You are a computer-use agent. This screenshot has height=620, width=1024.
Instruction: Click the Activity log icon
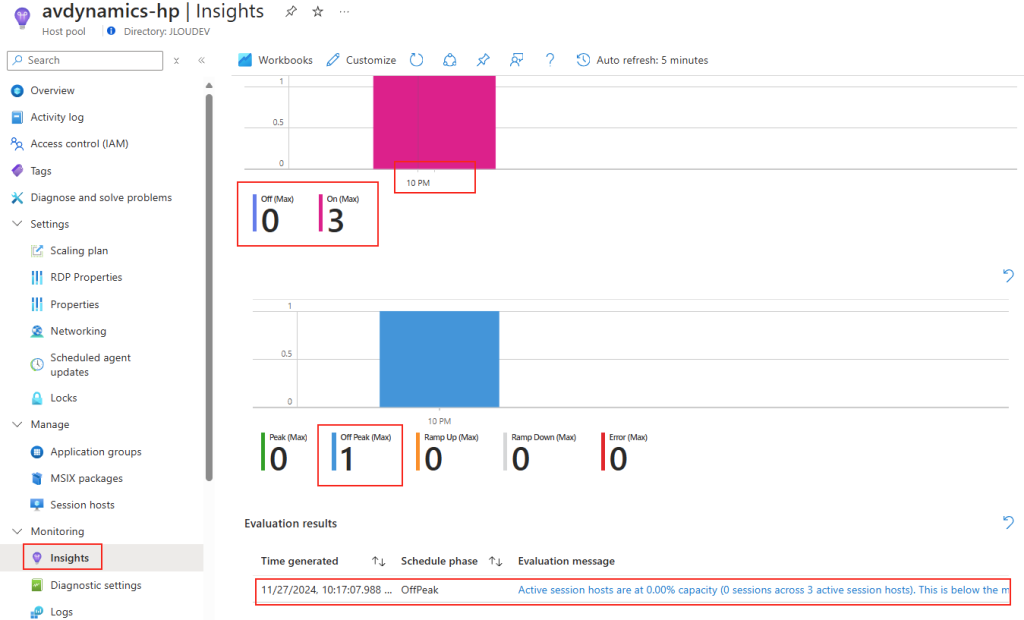(x=18, y=118)
